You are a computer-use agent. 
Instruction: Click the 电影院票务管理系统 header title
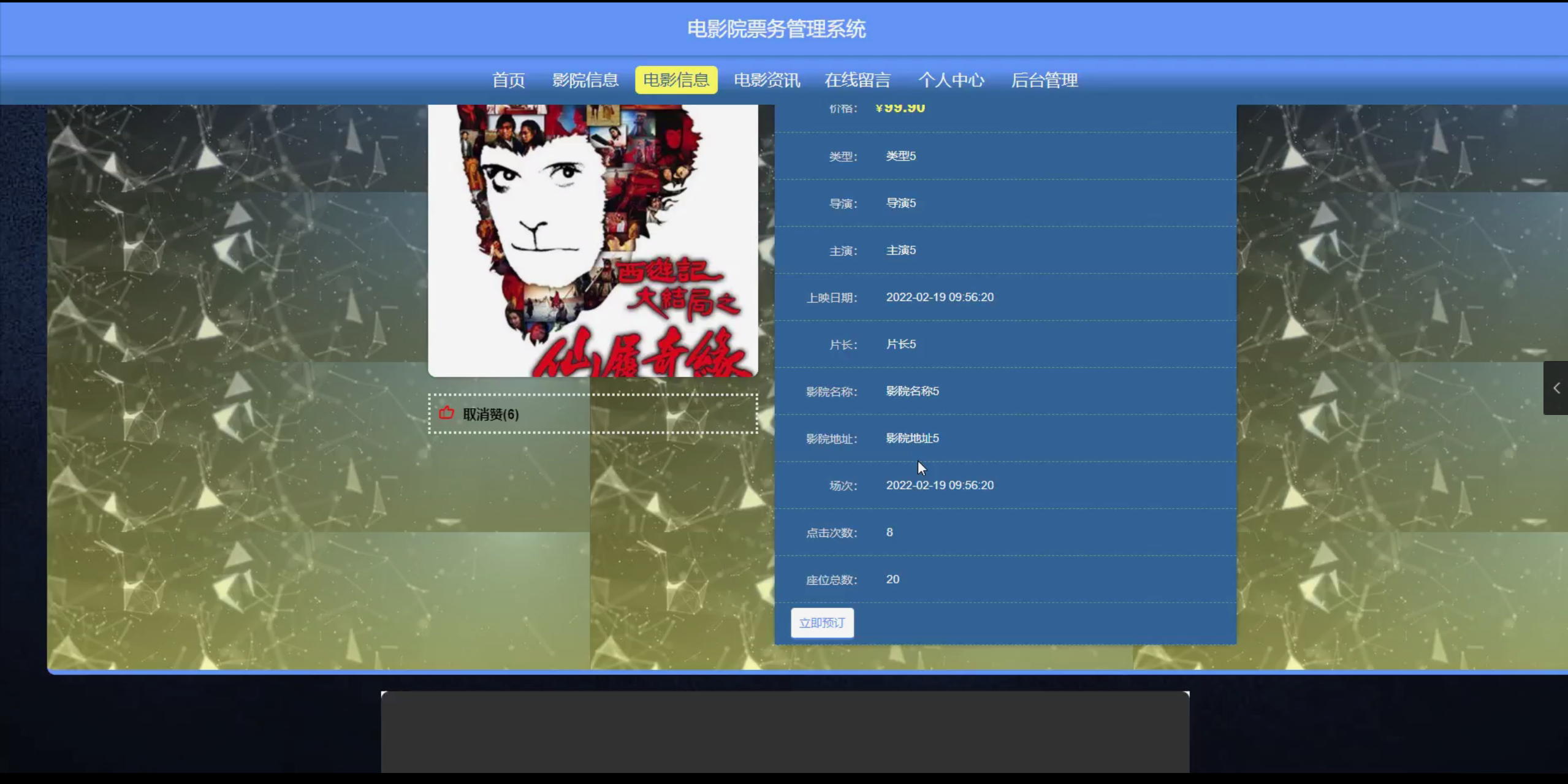point(776,29)
